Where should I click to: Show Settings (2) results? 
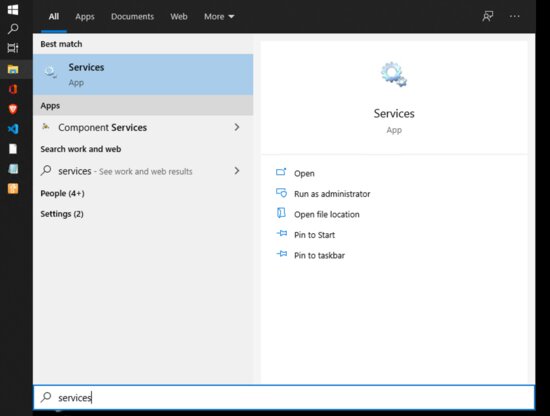pos(62,214)
